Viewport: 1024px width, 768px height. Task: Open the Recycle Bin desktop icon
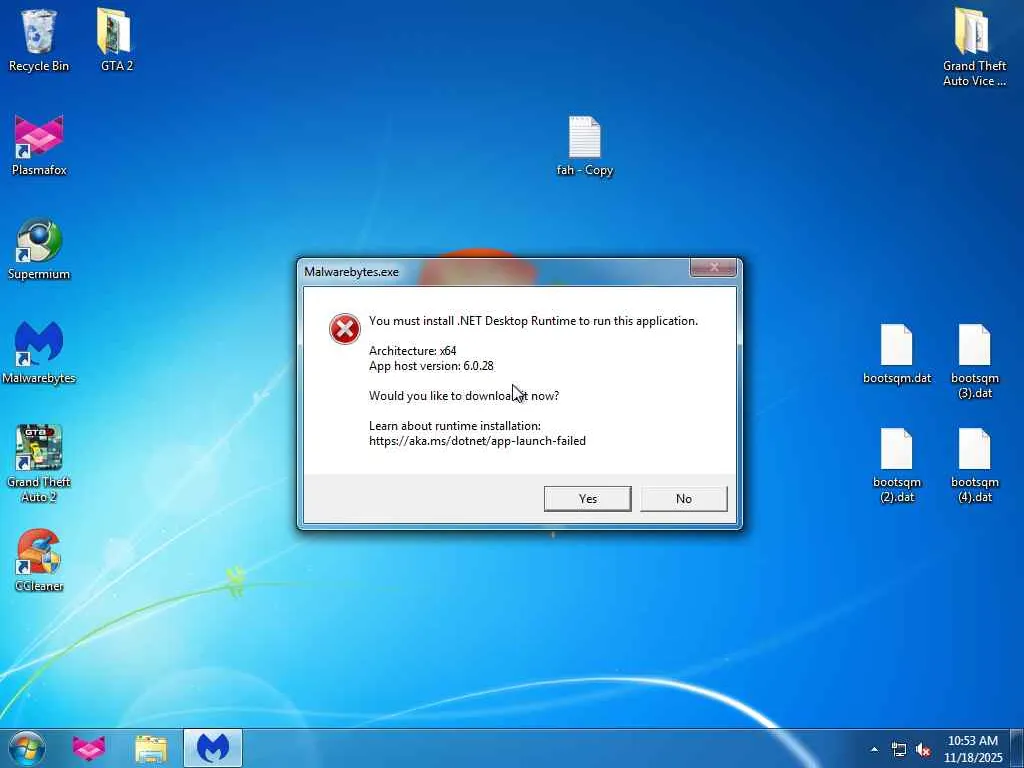coord(39,40)
